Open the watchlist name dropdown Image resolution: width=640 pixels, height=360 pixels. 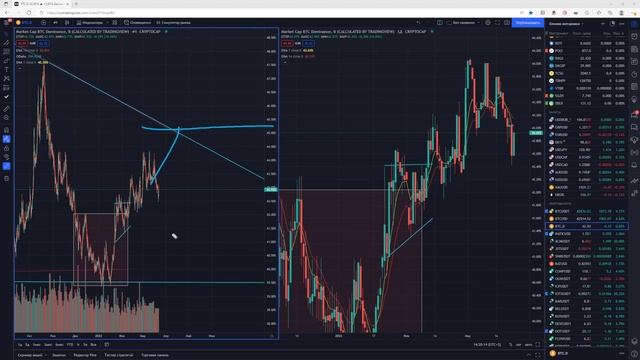(566, 24)
